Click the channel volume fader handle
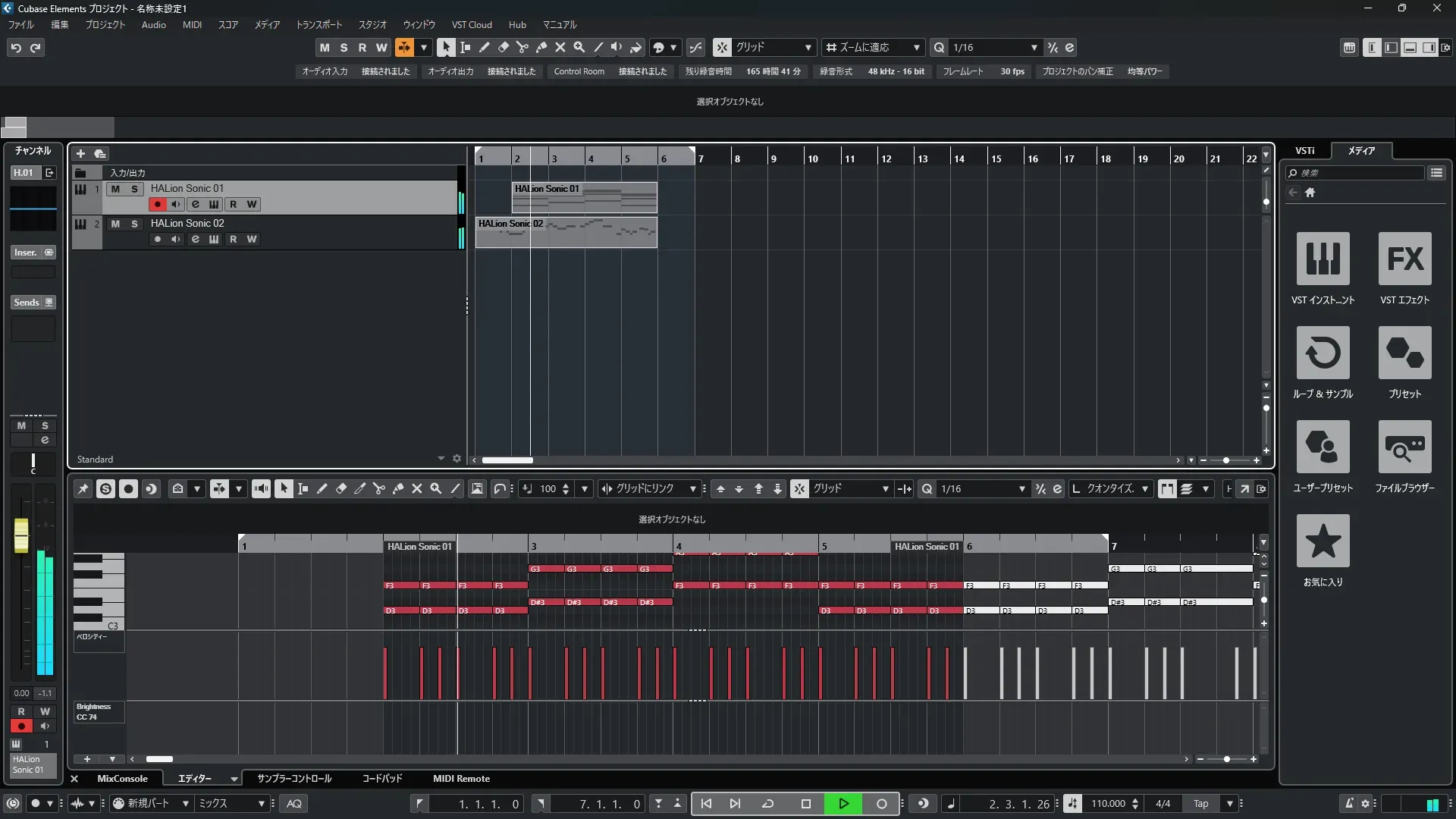 tap(21, 535)
